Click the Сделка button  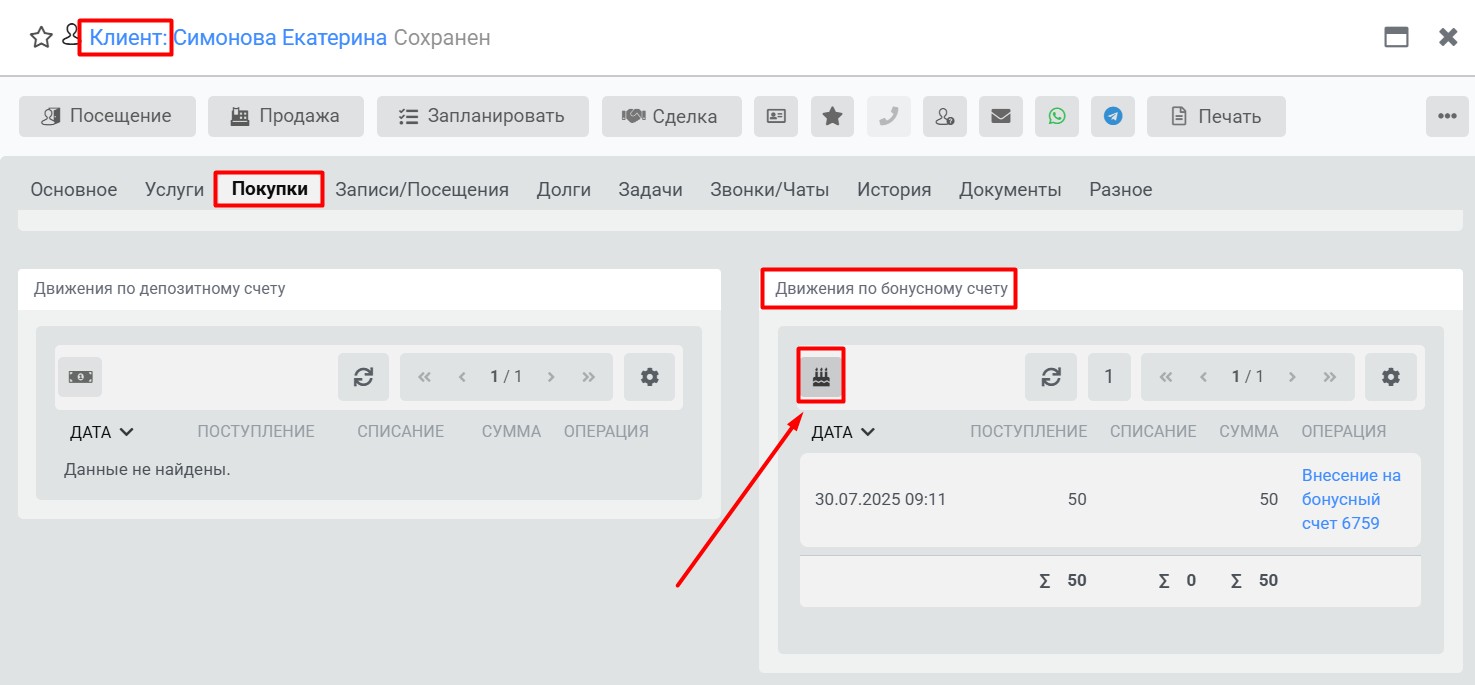click(672, 116)
